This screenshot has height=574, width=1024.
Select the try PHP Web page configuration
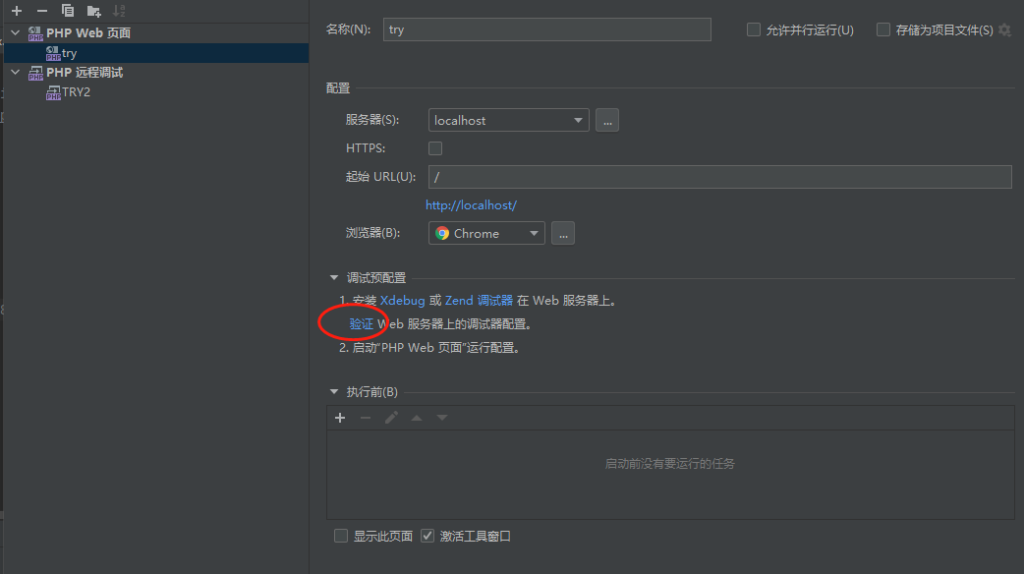click(69, 53)
